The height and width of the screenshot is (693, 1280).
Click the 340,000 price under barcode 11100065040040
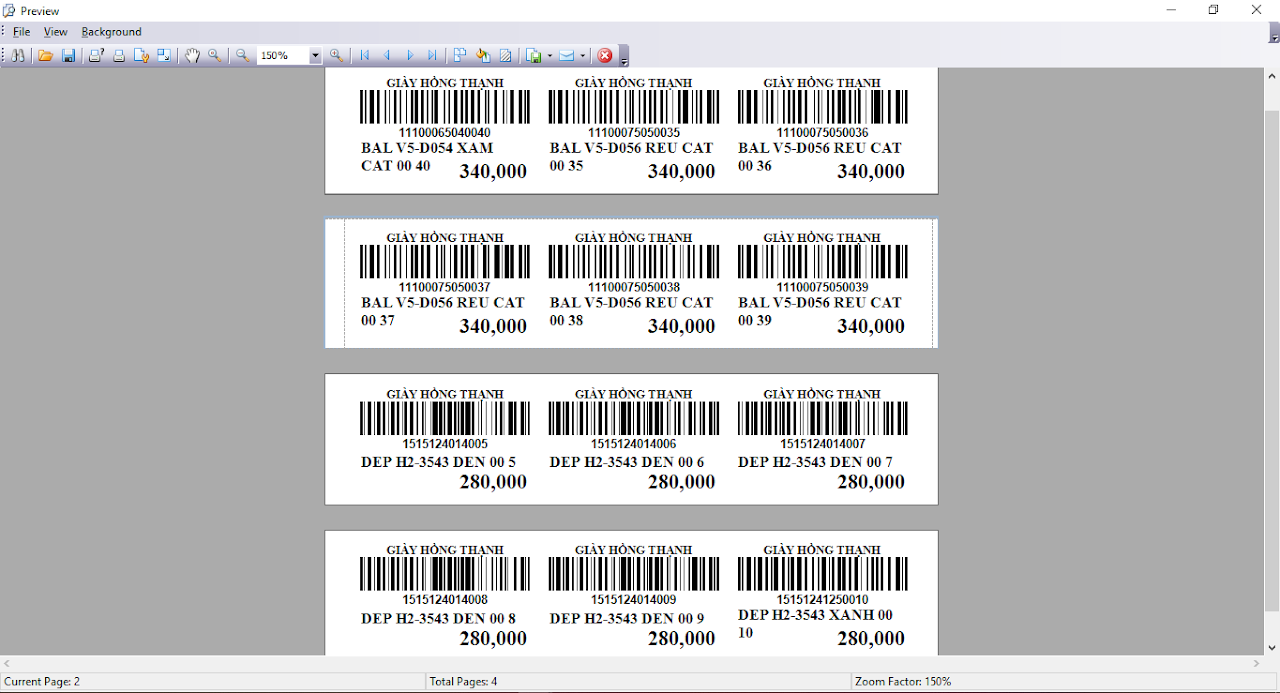[x=493, y=171]
